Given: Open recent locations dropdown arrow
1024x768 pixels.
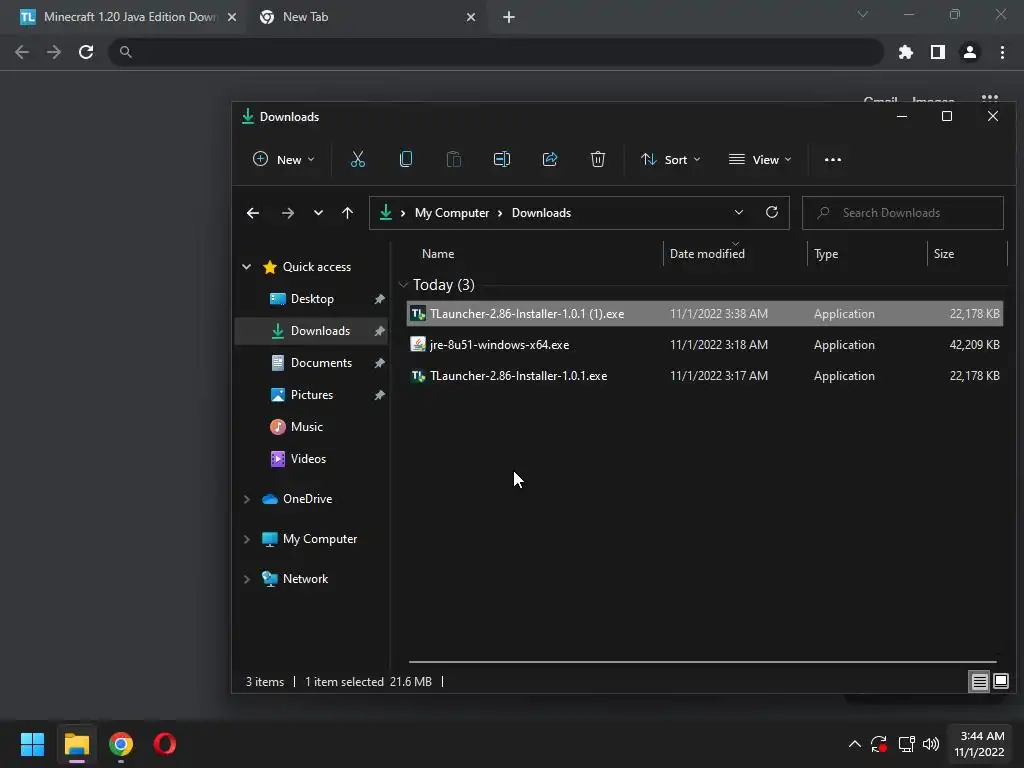Looking at the screenshot, I should pos(318,213).
